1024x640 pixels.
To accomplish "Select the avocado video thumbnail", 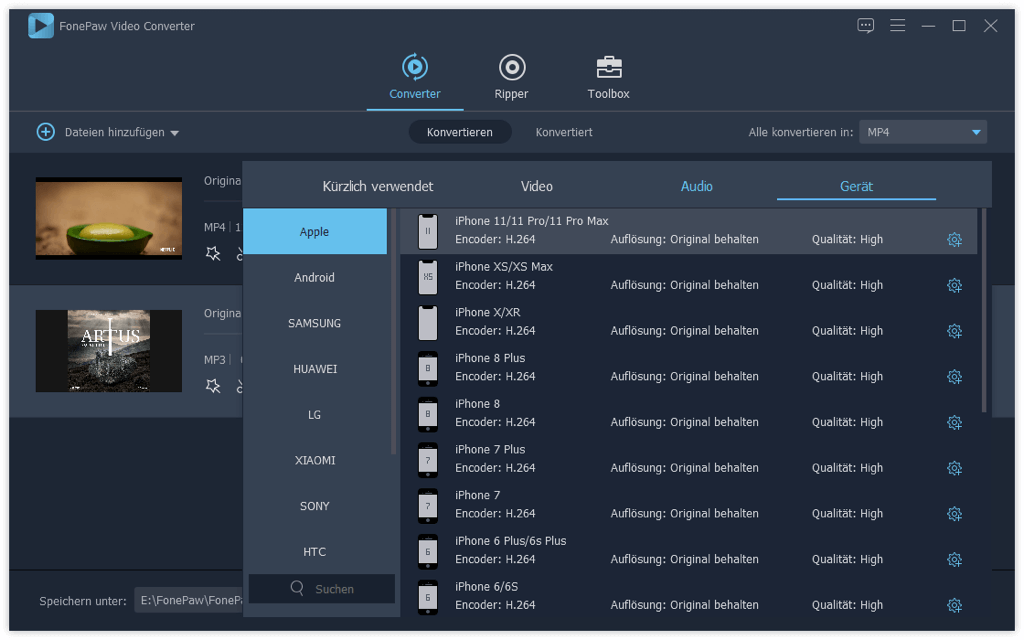I will point(108,218).
